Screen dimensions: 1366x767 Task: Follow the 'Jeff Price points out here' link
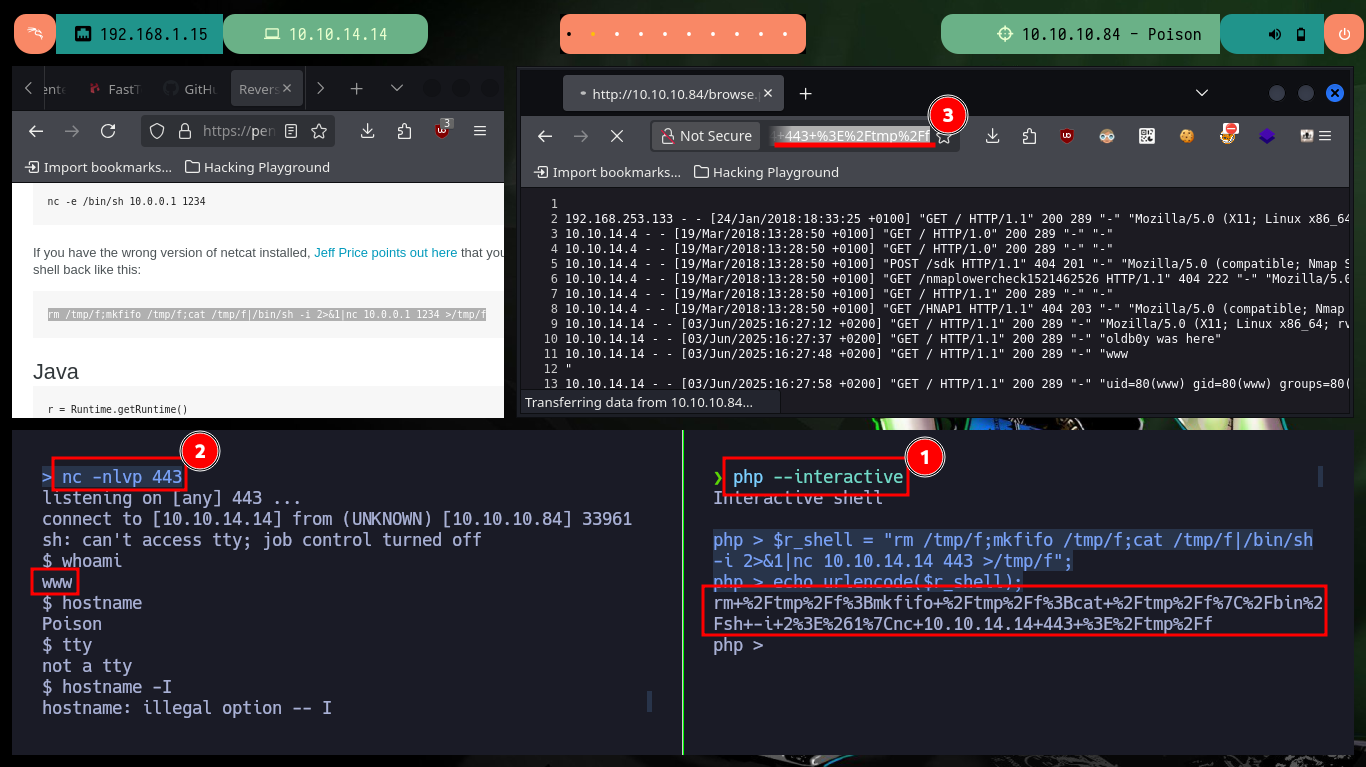click(385, 253)
